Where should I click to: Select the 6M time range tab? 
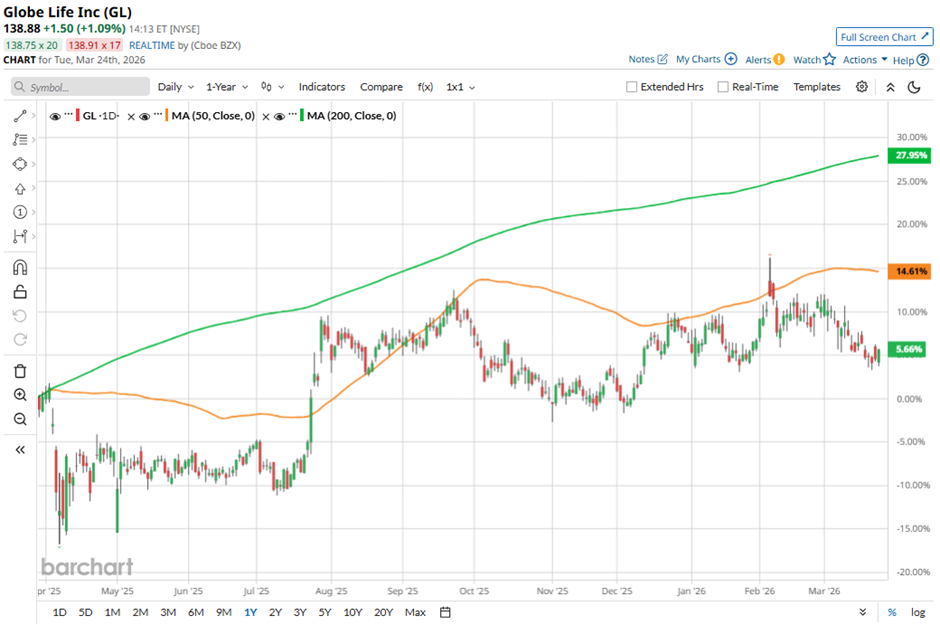[195, 612]
